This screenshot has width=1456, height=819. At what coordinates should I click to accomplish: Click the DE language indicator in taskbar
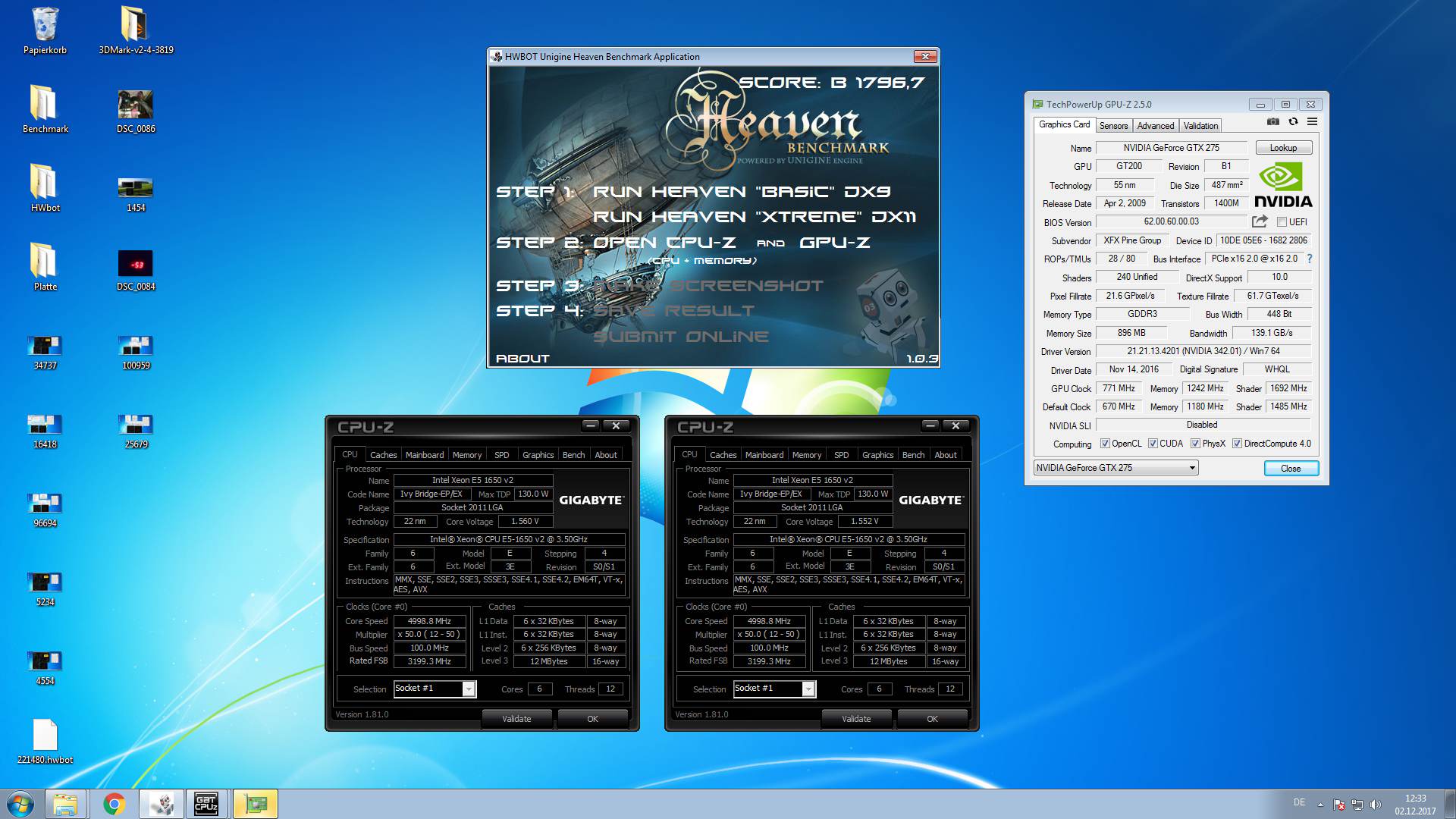1299,802
